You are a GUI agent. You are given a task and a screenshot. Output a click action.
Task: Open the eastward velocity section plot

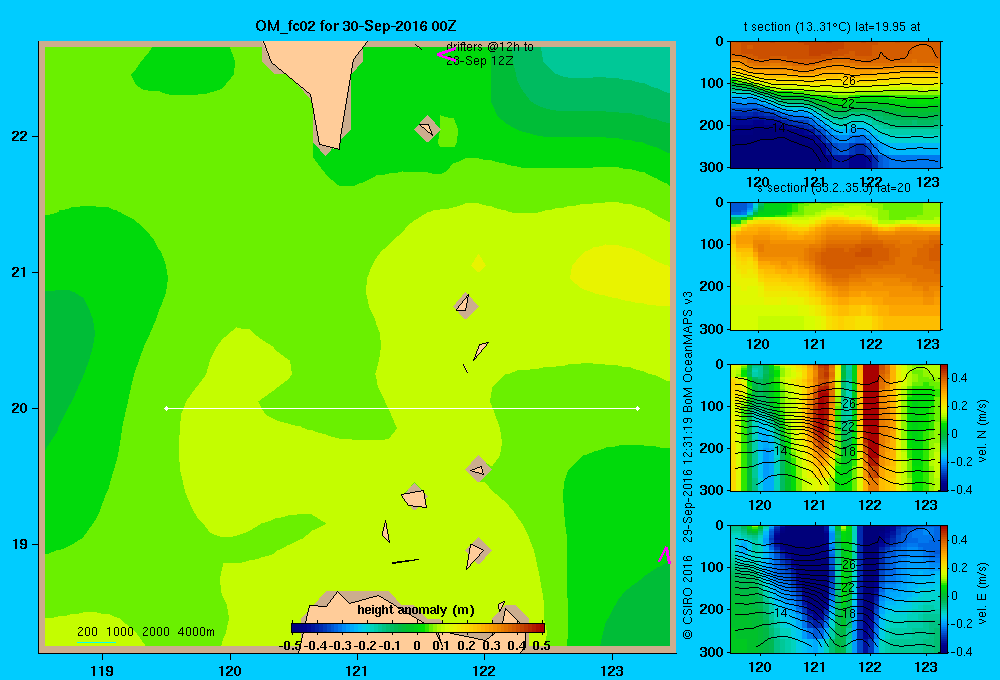point(835,589)
